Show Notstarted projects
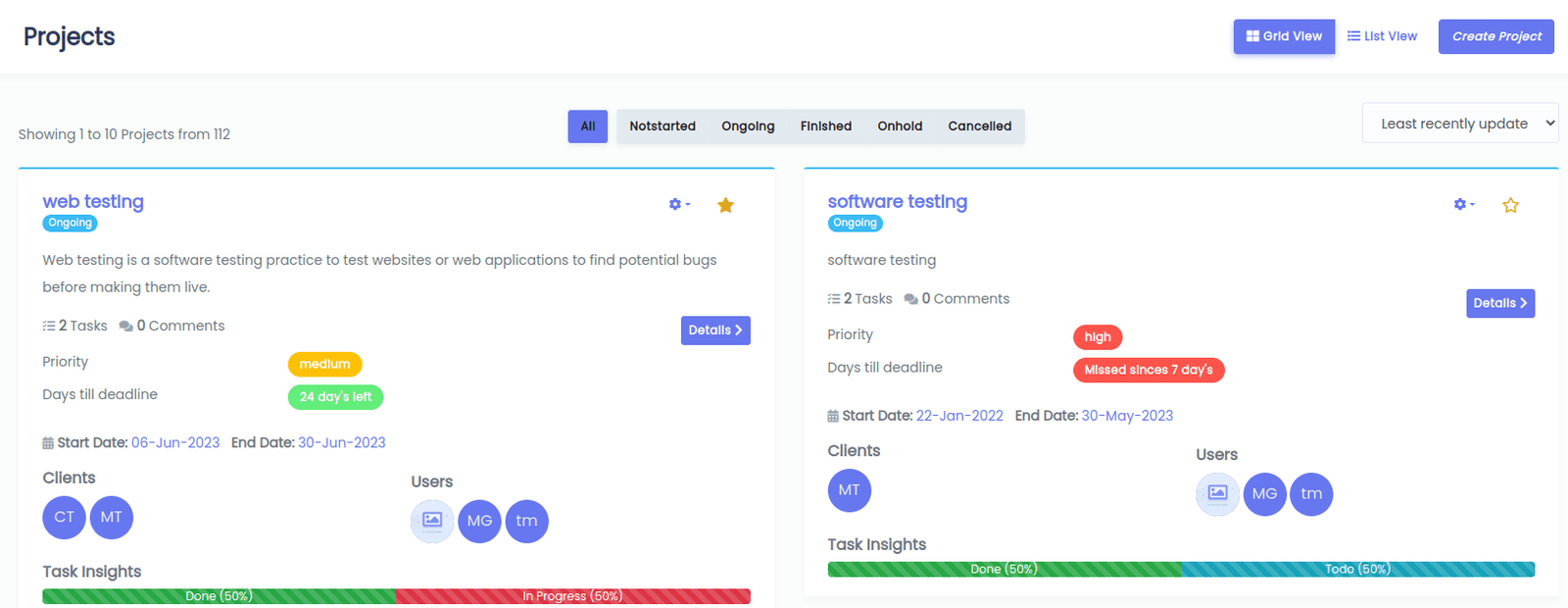1568x608 pixels. pos(661,127)
